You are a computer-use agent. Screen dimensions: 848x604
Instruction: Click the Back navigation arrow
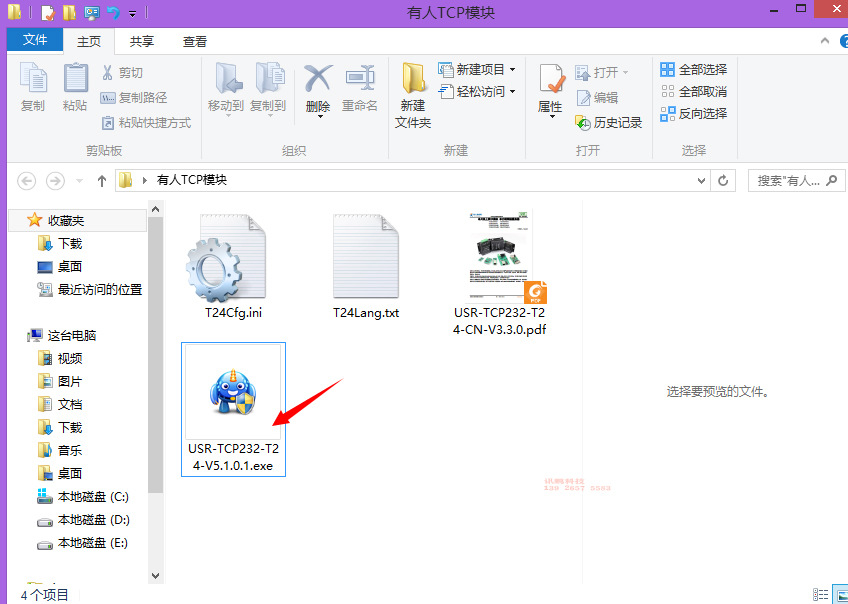point(26,181)
